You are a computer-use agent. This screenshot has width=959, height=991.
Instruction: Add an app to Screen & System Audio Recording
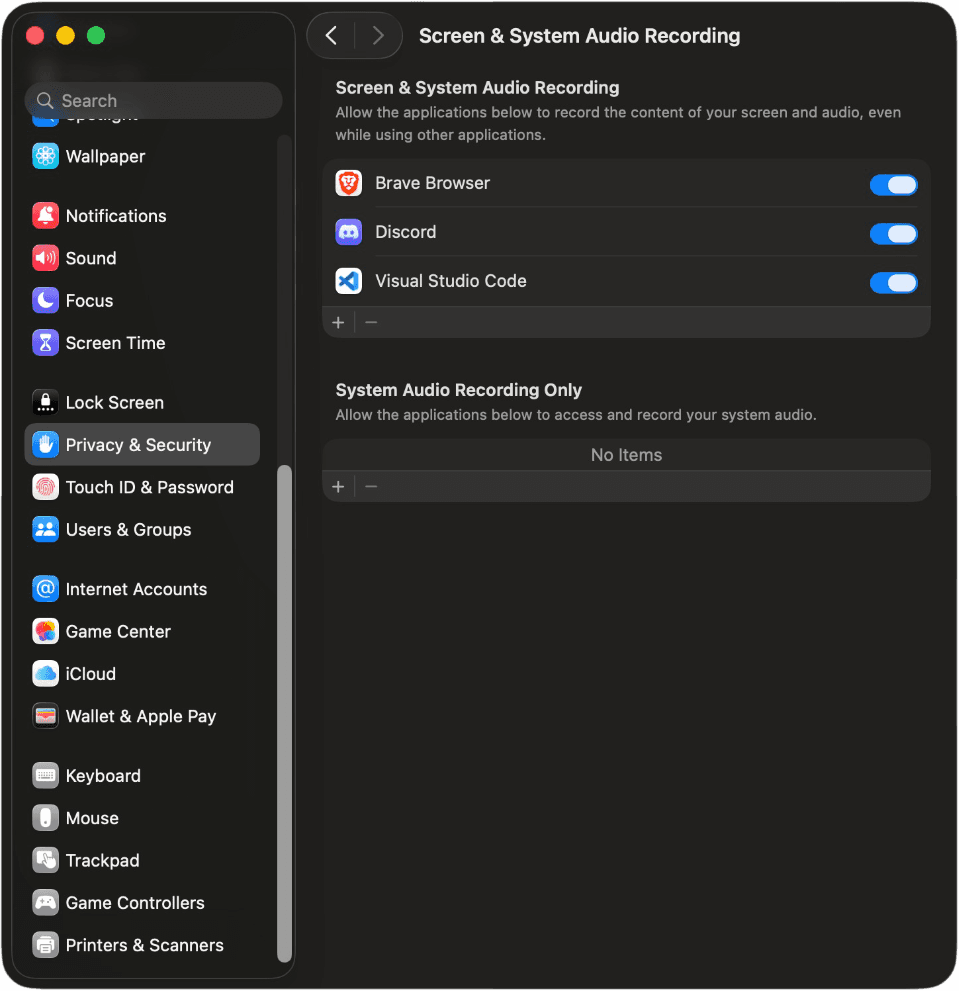pyautogui.click(x=338, y=322)
